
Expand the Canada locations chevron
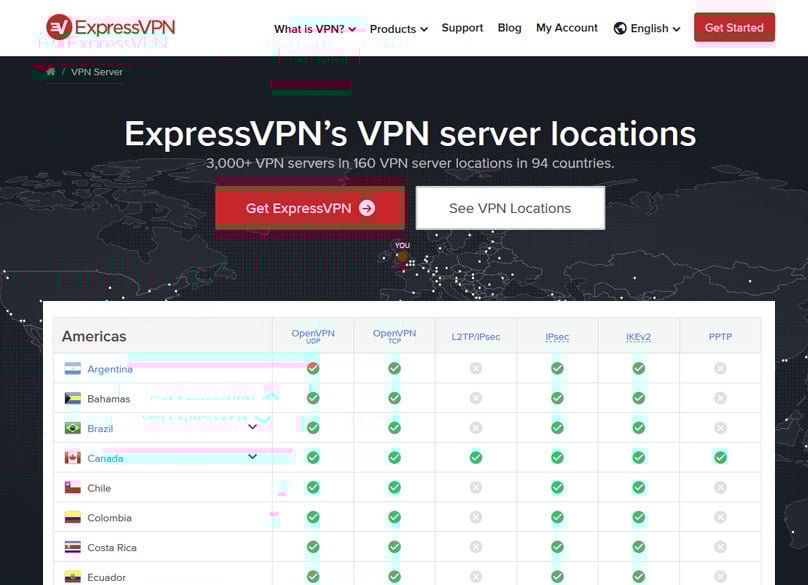pos(252,457)
